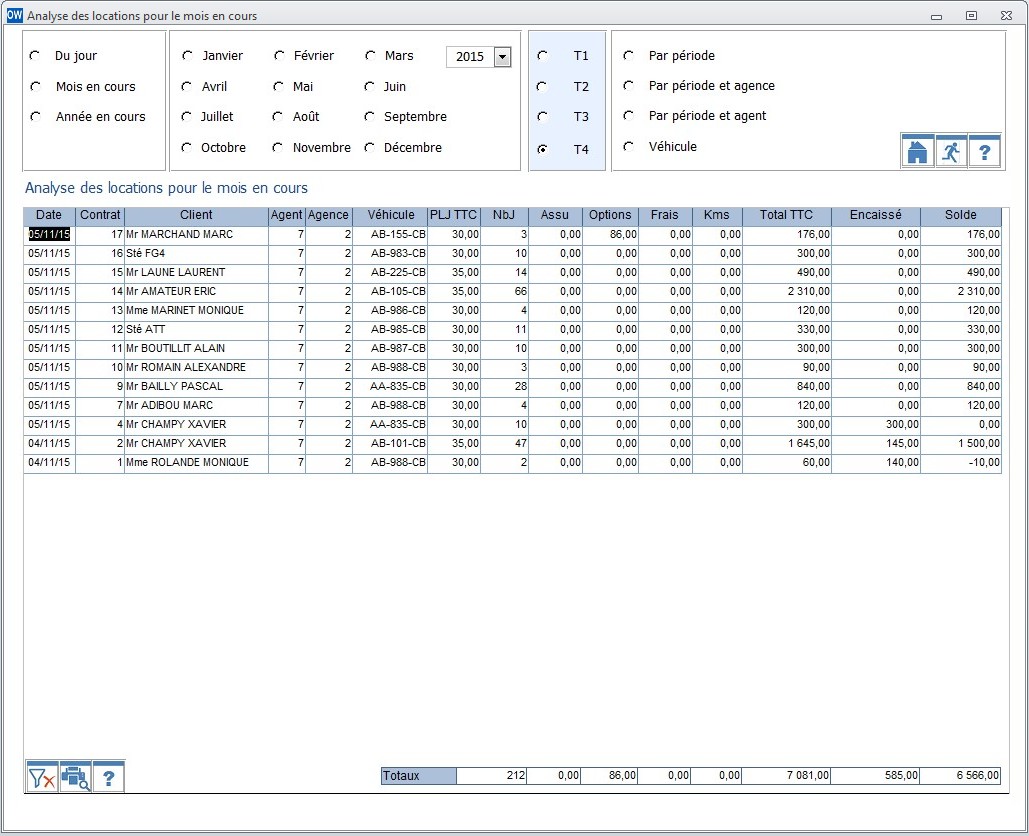Open print preview printer icon

coord(75,778)
